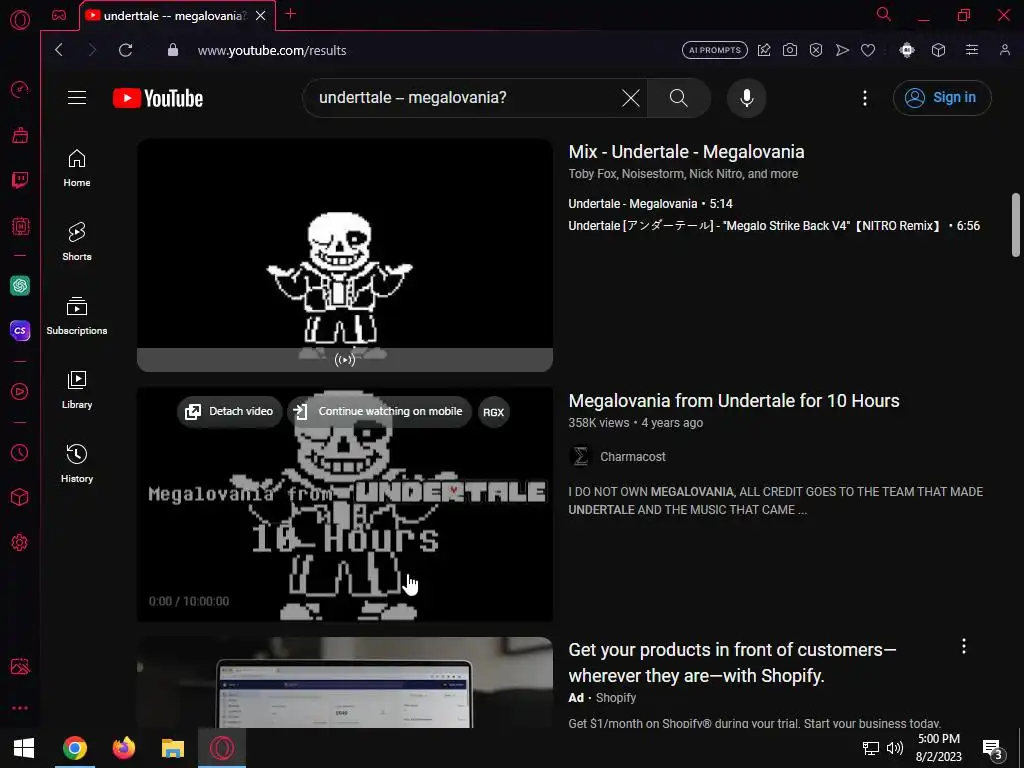Clear the YouTube search query

click(631, 98)
